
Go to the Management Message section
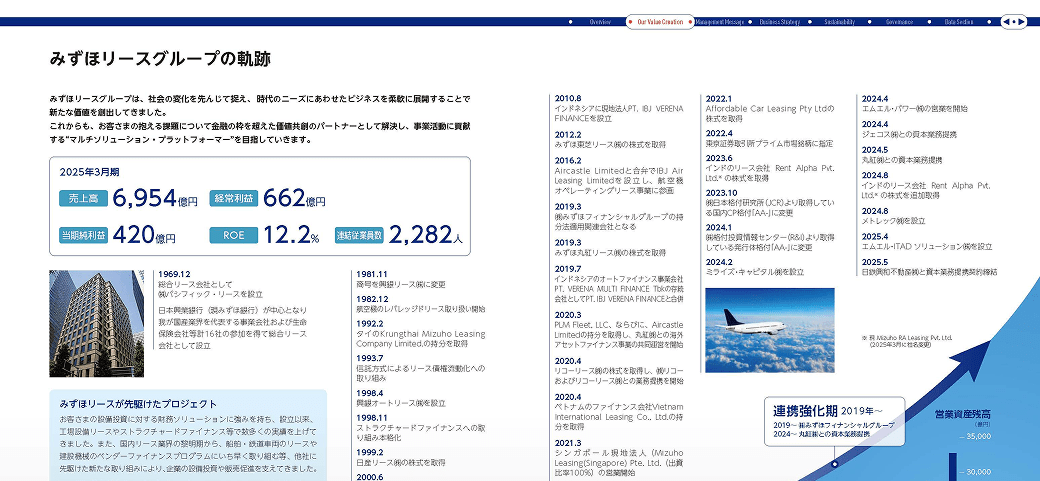tap(720, 21)
